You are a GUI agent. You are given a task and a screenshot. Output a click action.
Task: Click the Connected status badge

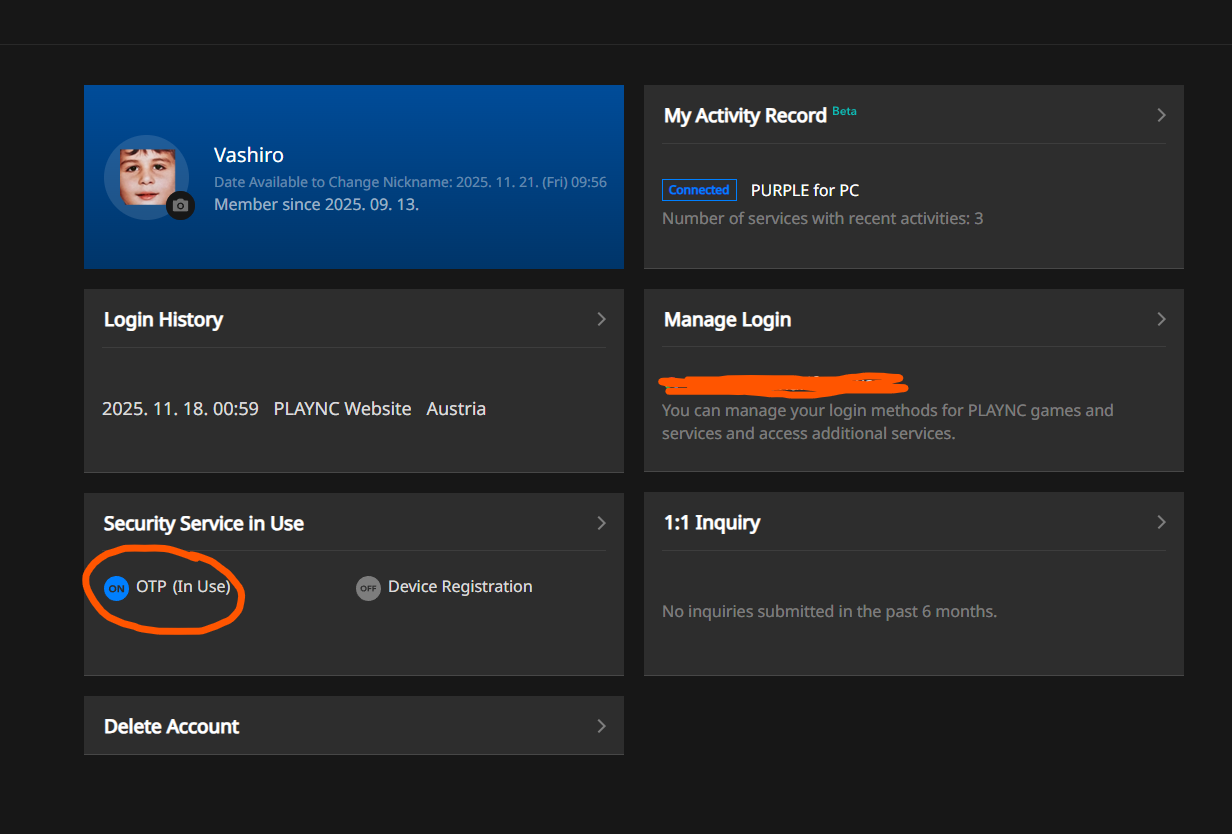coord(699,190)
